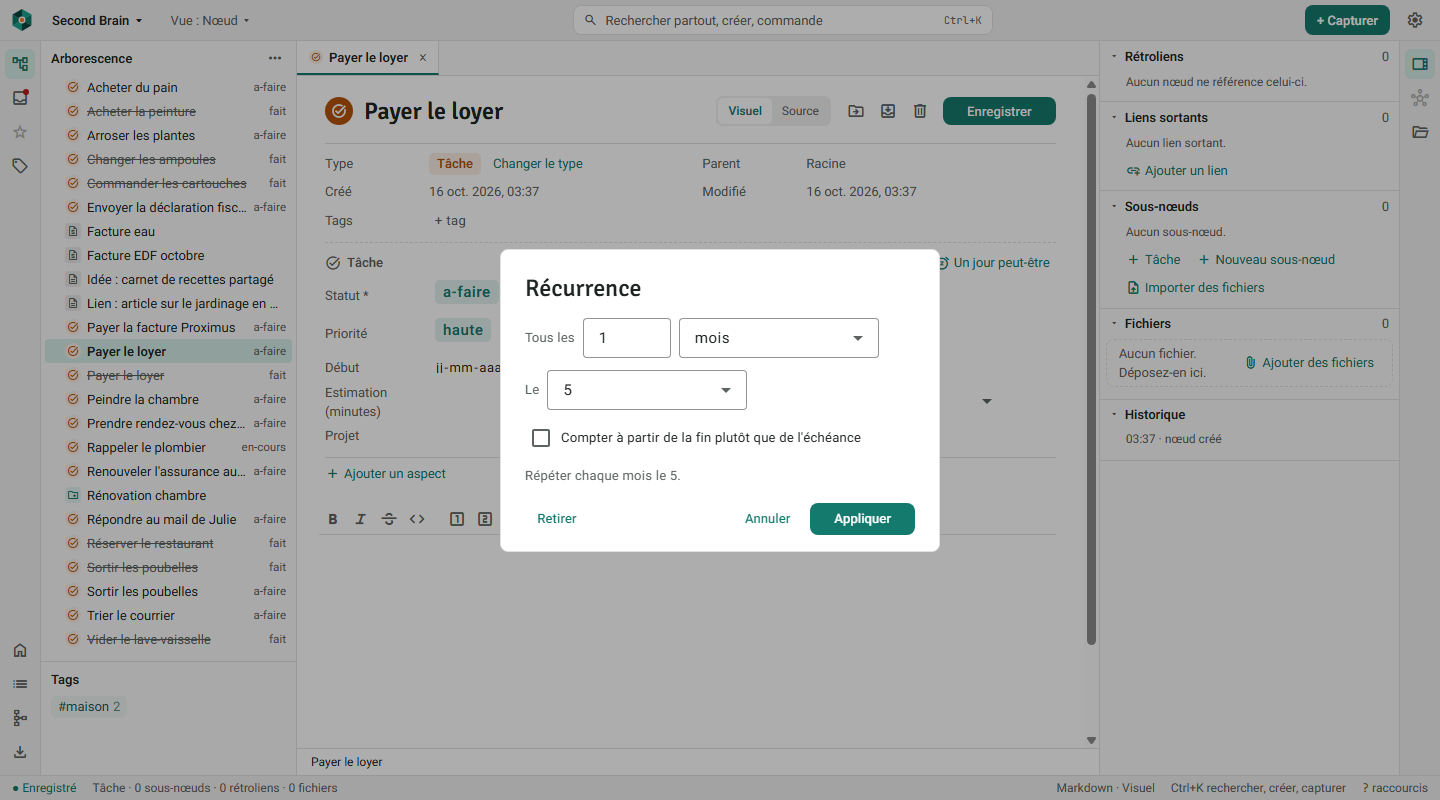Click the 'Tous les' interval number field
Image resolution: width=1440 pixels, height=800 pixels.
[627, 338]
